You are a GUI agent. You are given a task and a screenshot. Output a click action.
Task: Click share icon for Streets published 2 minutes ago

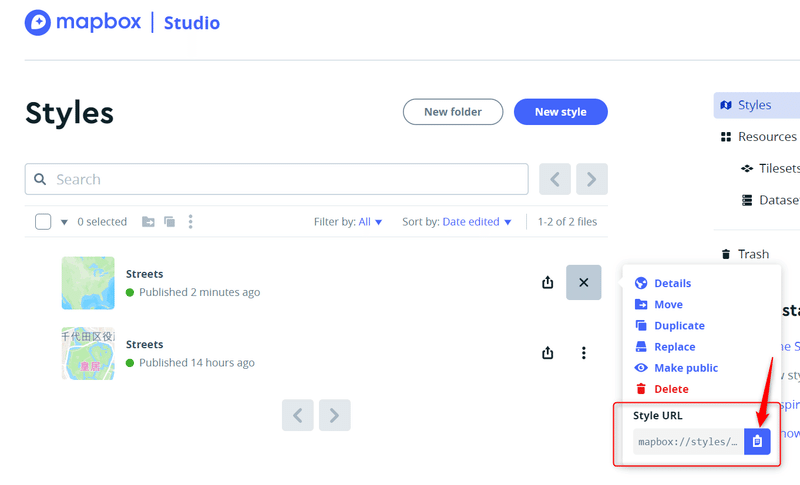pos(547,282)
